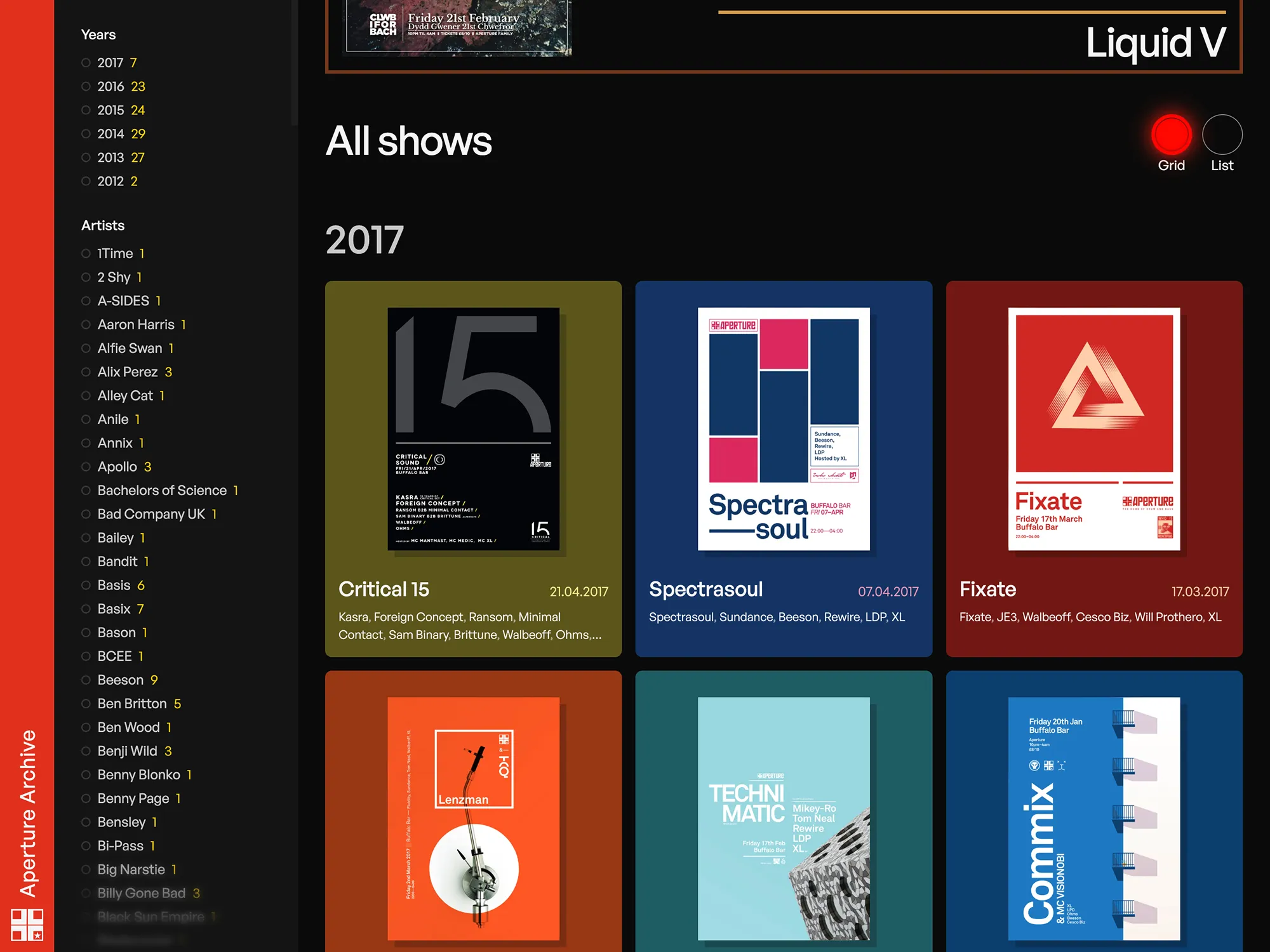This screenshot has height=952, width=1270.
Task: Filter by artist Big Narstie
Action: click(x=130, y=869)
